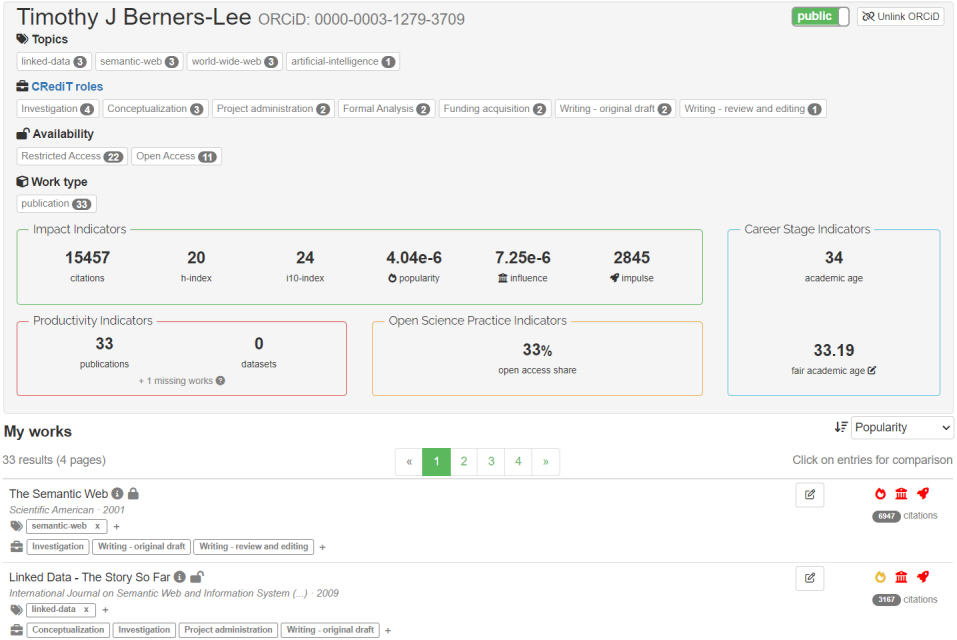Click the popularity impact indicator label

coord(414,278)
